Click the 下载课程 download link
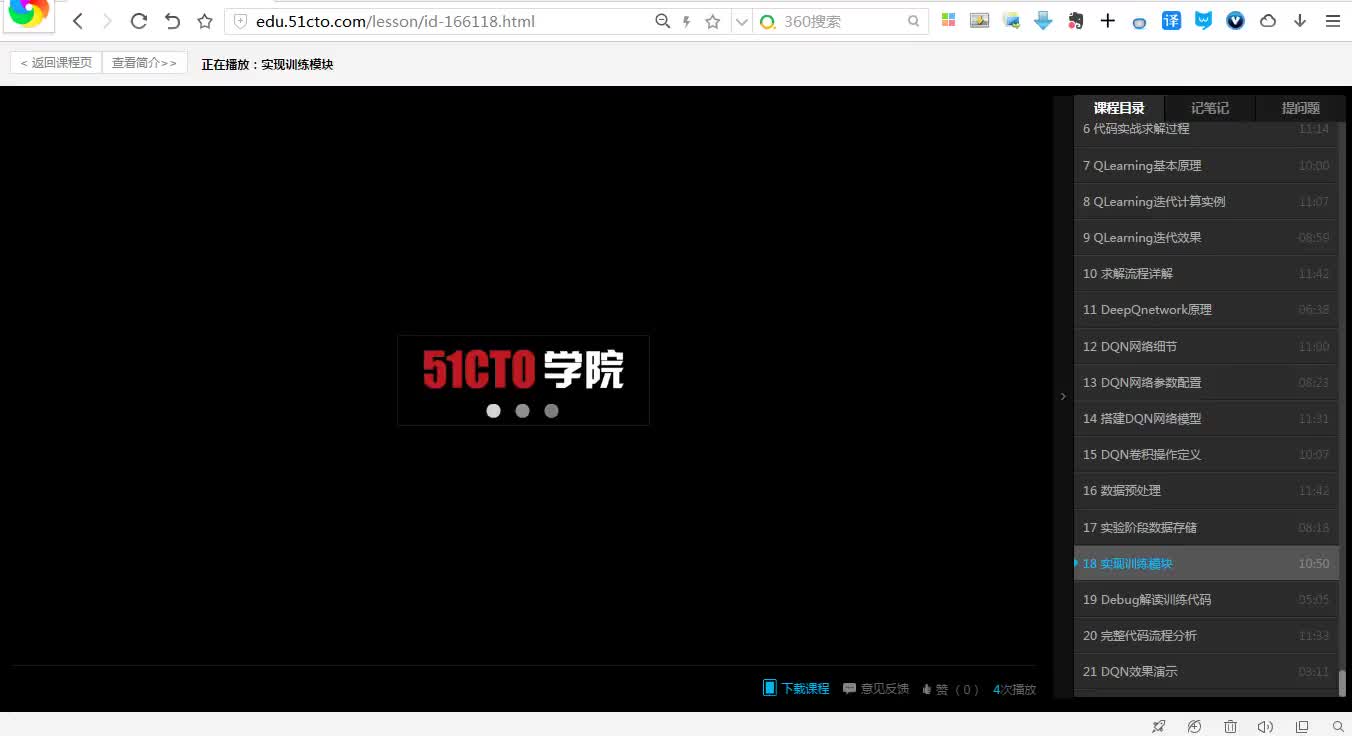 point(796,689)
